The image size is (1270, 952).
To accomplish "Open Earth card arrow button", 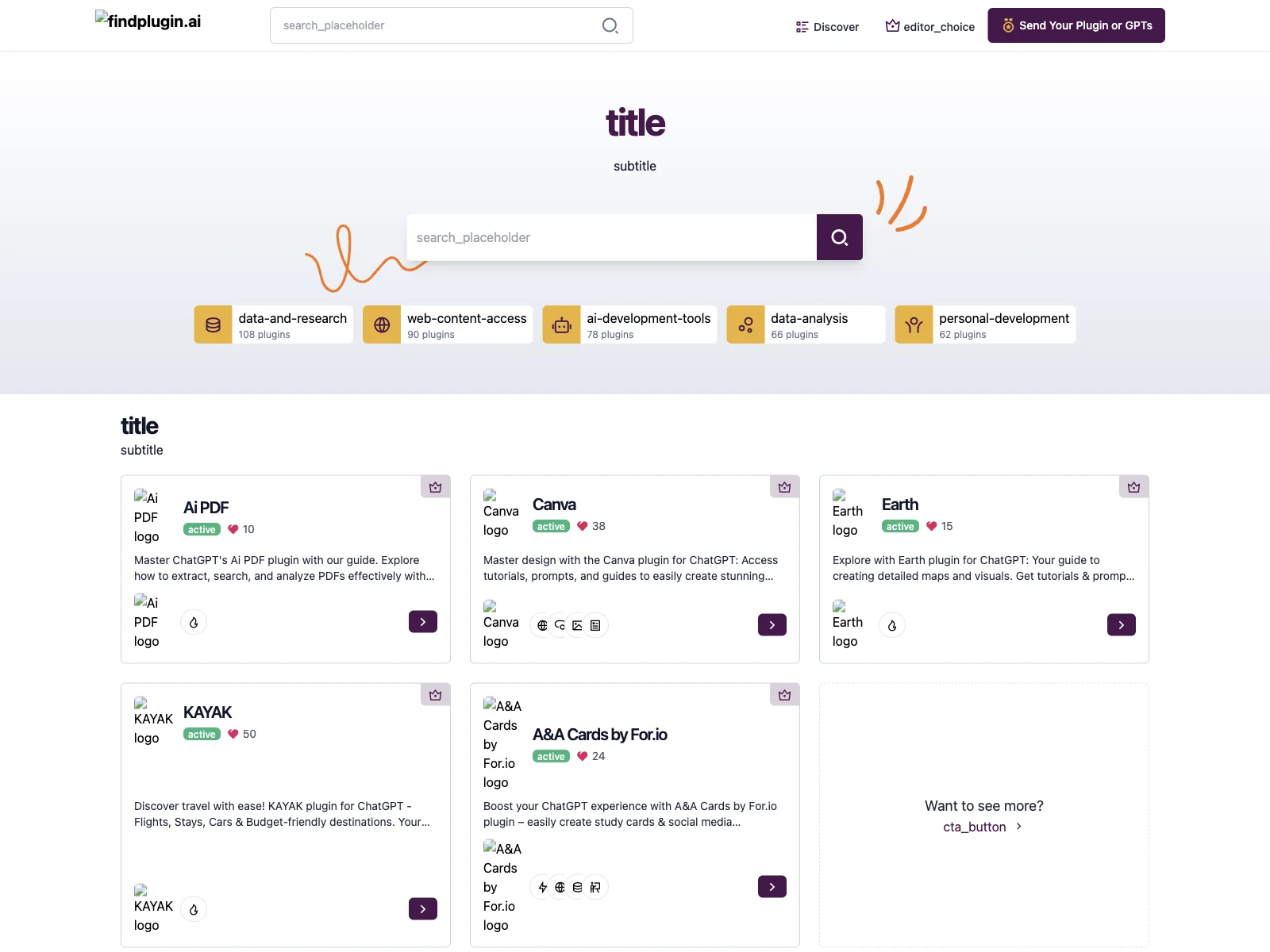I will point(1122,625).
